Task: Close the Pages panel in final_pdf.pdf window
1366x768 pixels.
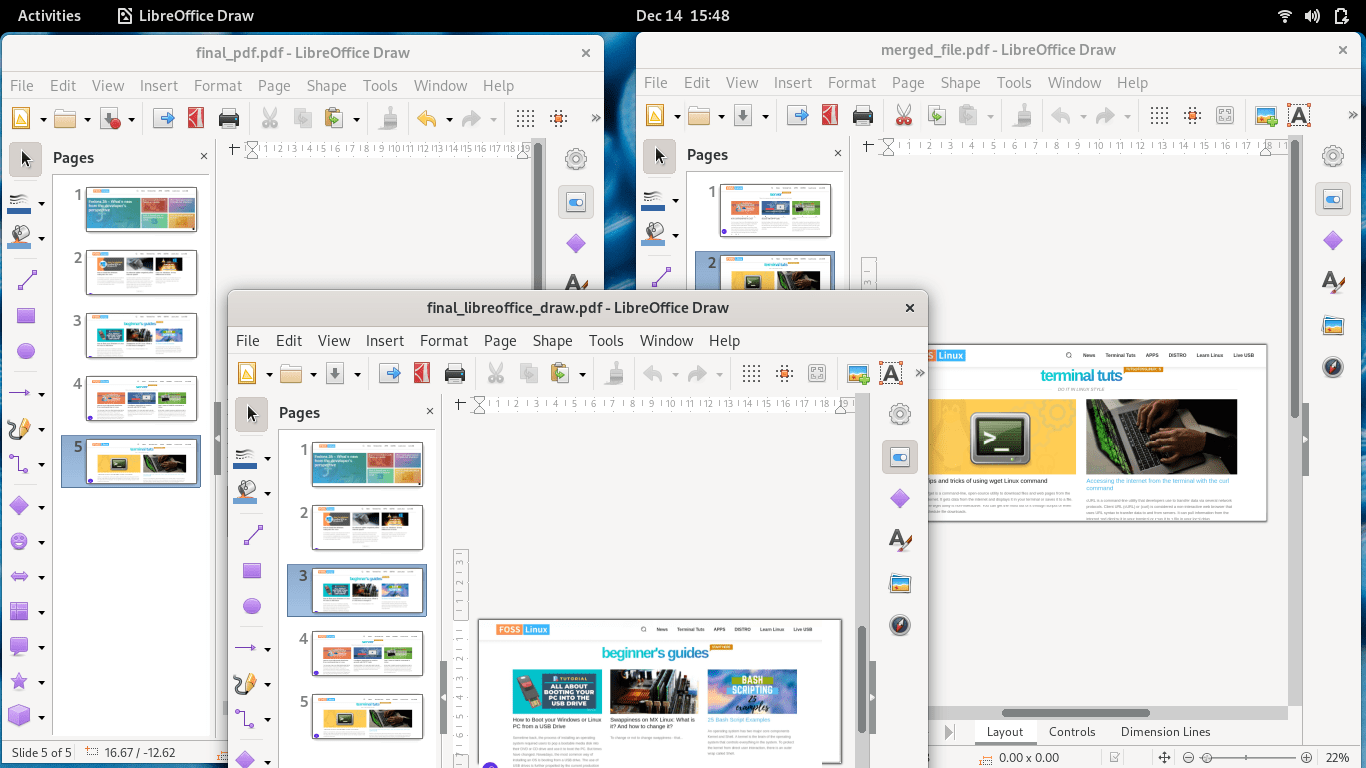Action: 204,156
